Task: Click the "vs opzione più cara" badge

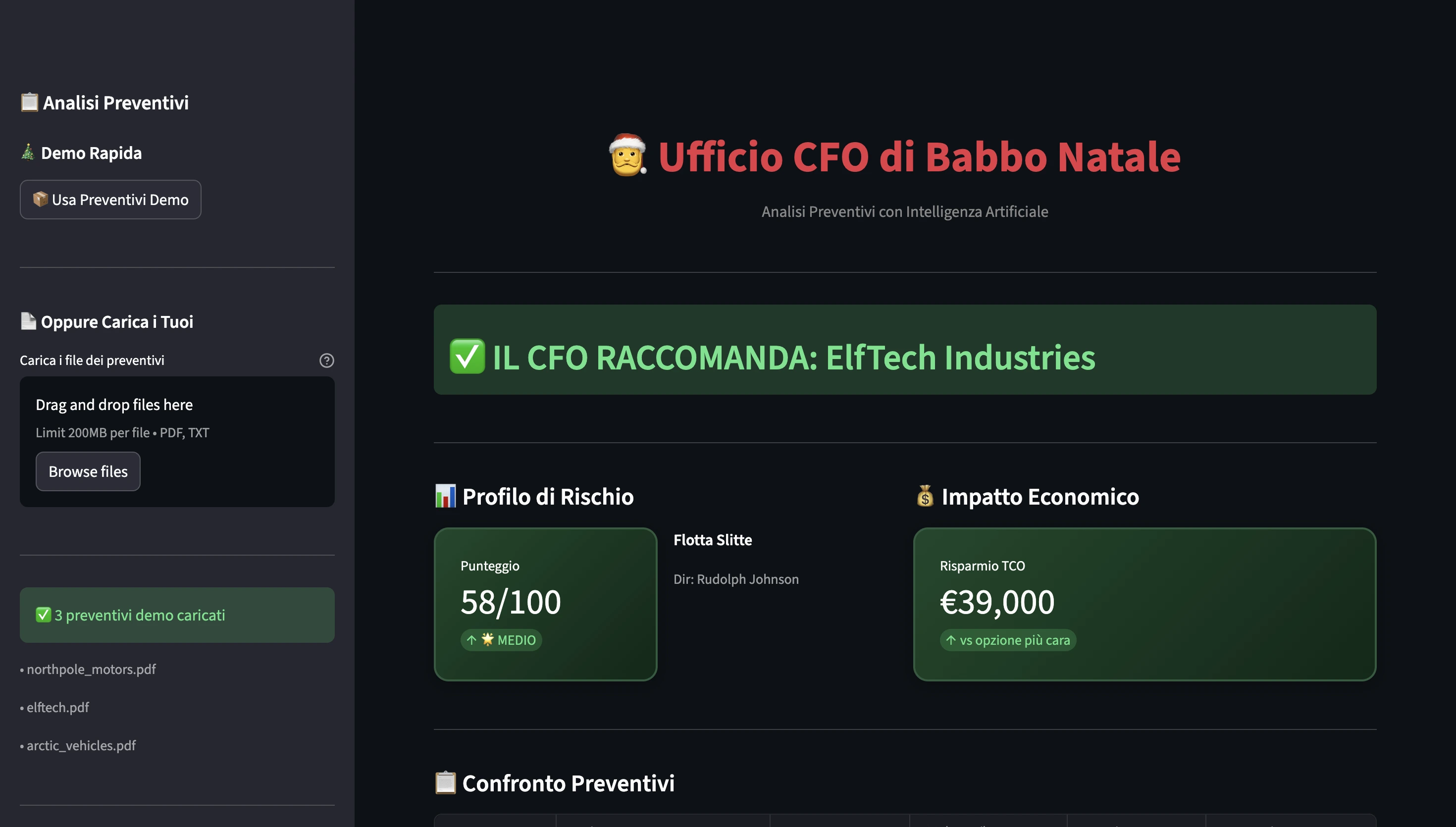Action: click(x=1007, y=640)
